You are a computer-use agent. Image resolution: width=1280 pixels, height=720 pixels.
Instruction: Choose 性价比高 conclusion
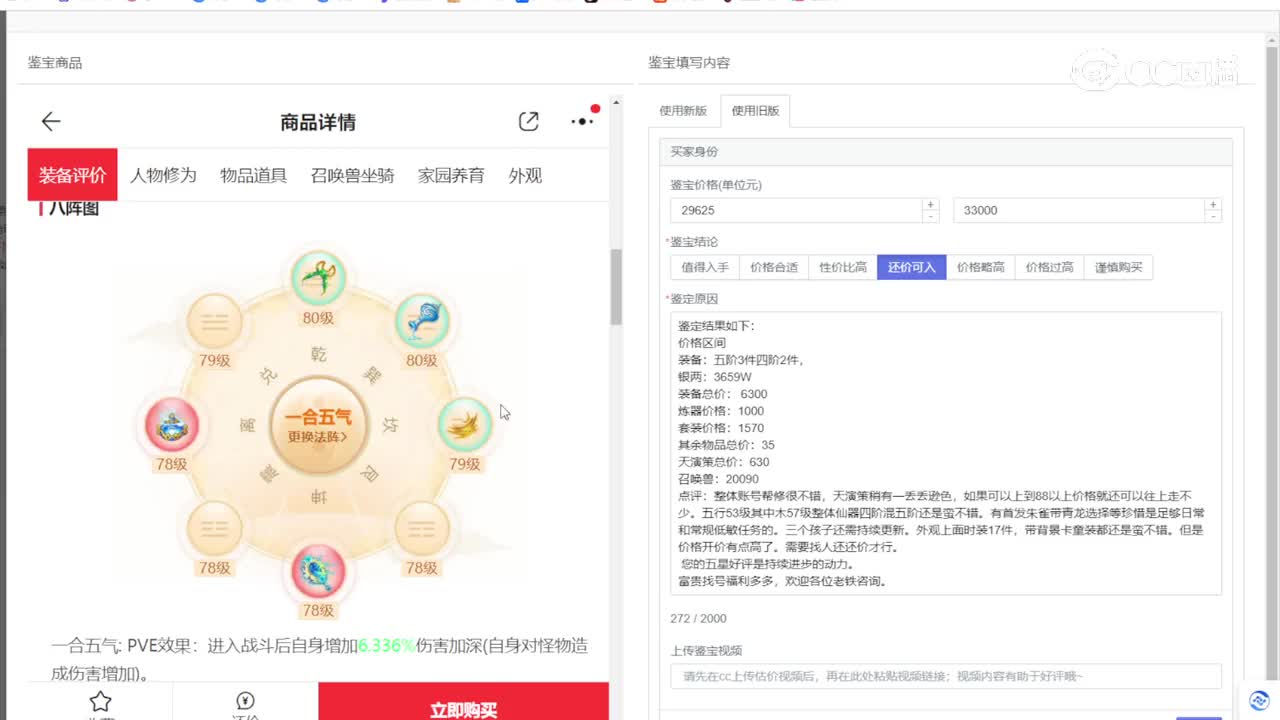(843, 267)
